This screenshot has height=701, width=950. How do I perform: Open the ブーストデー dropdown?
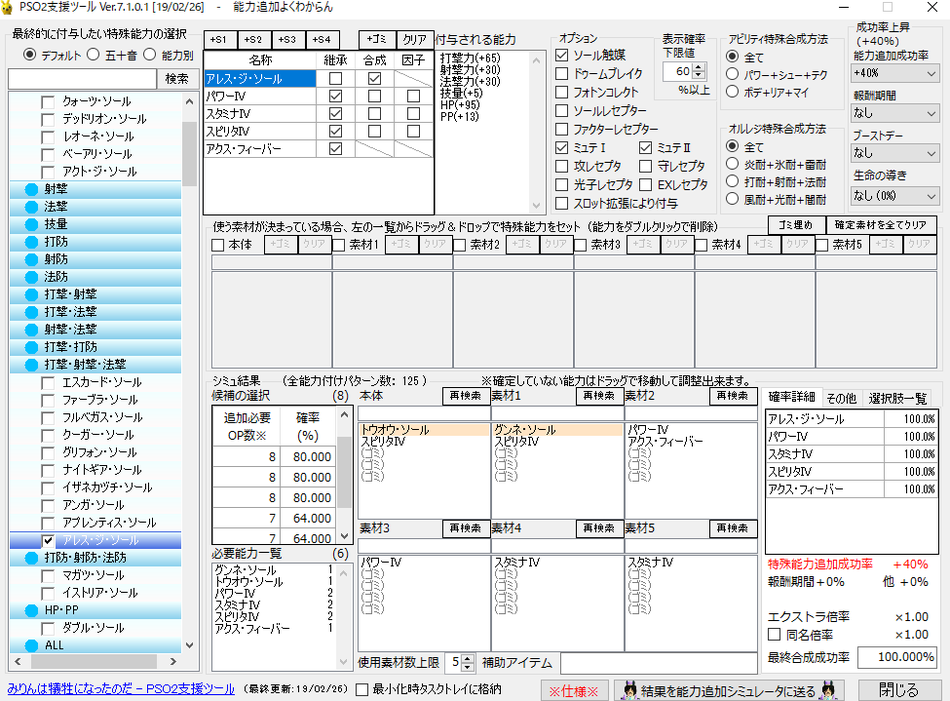click(x=895, y=154)
